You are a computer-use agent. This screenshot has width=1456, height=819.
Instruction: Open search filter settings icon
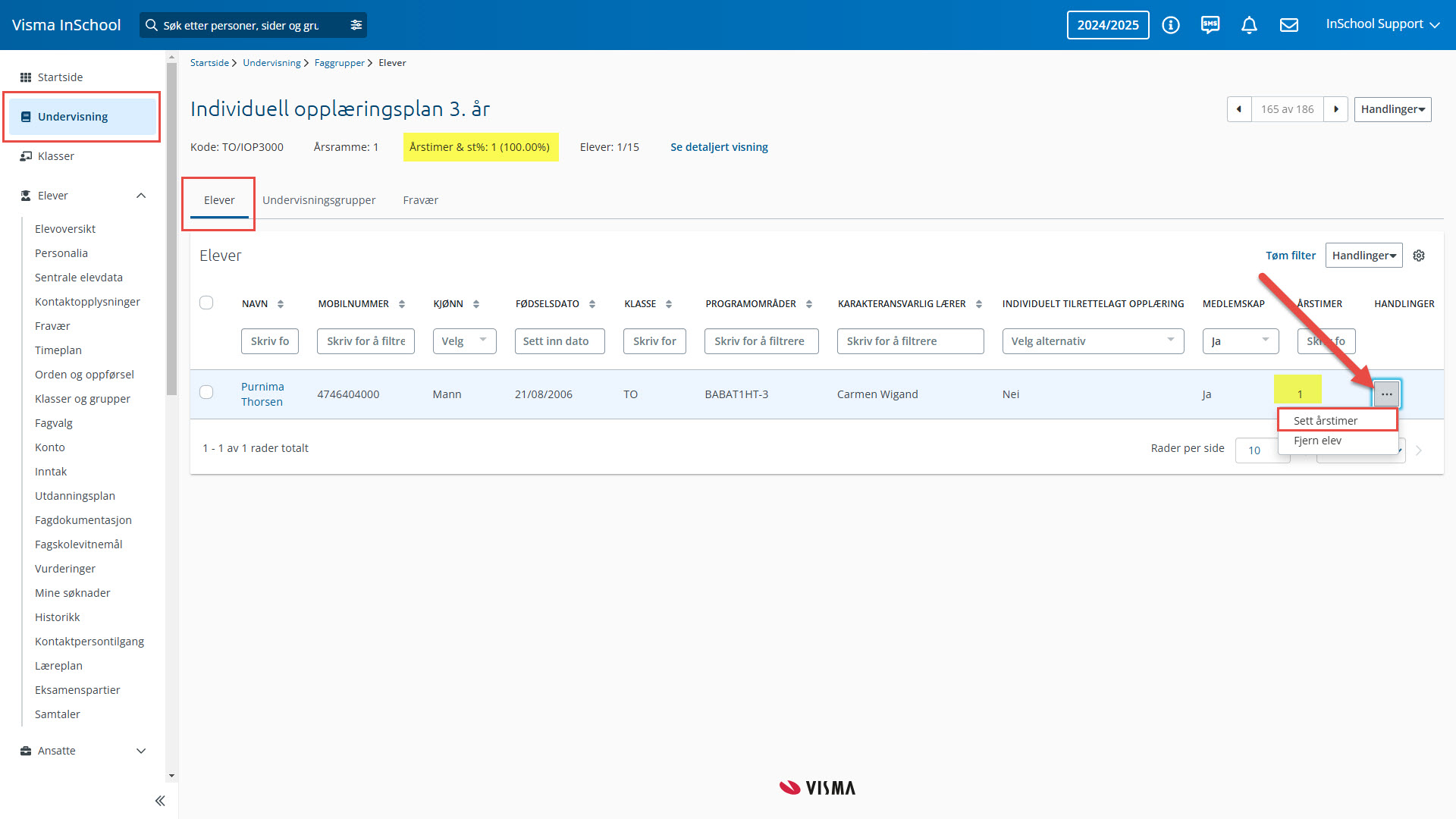pyautogui.click(x=356, y=25)
